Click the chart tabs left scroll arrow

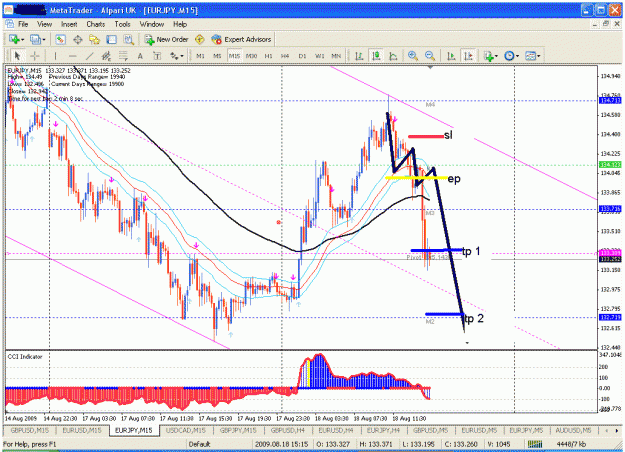pos(607,431)
